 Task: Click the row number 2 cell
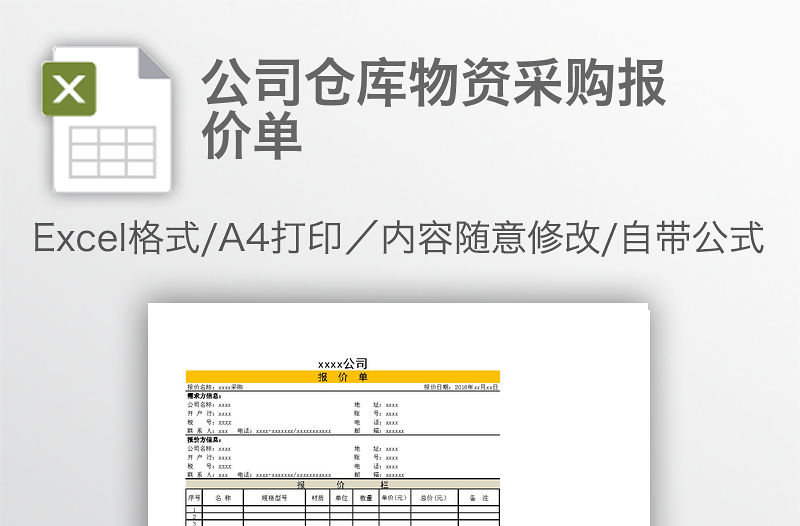194,516
